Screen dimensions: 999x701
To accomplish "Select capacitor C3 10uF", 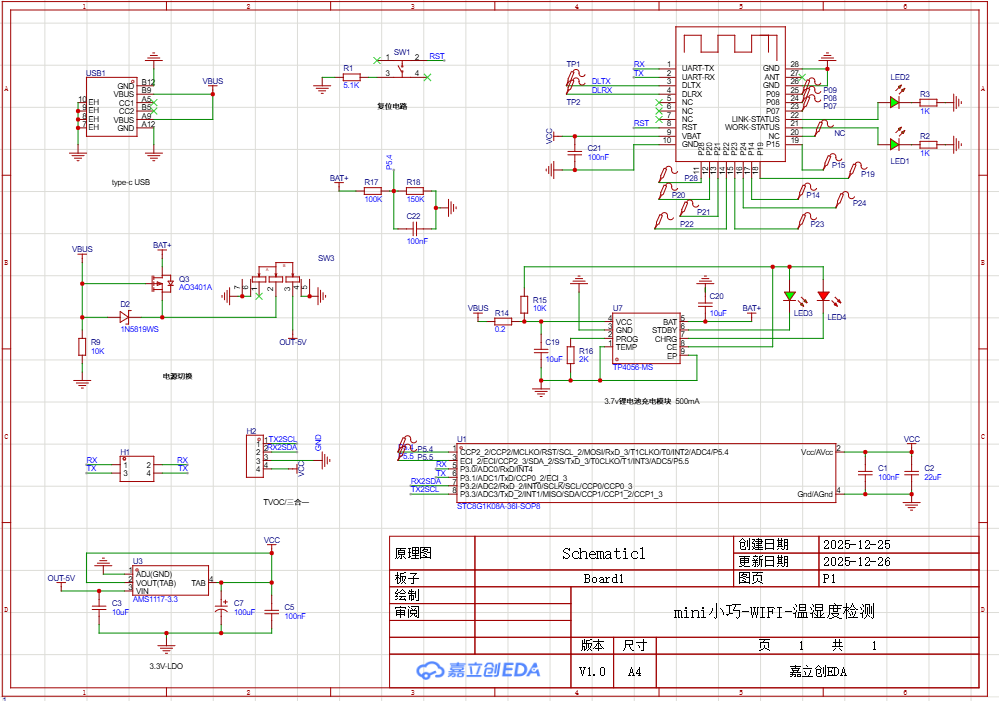I will [x=99, y=608].
